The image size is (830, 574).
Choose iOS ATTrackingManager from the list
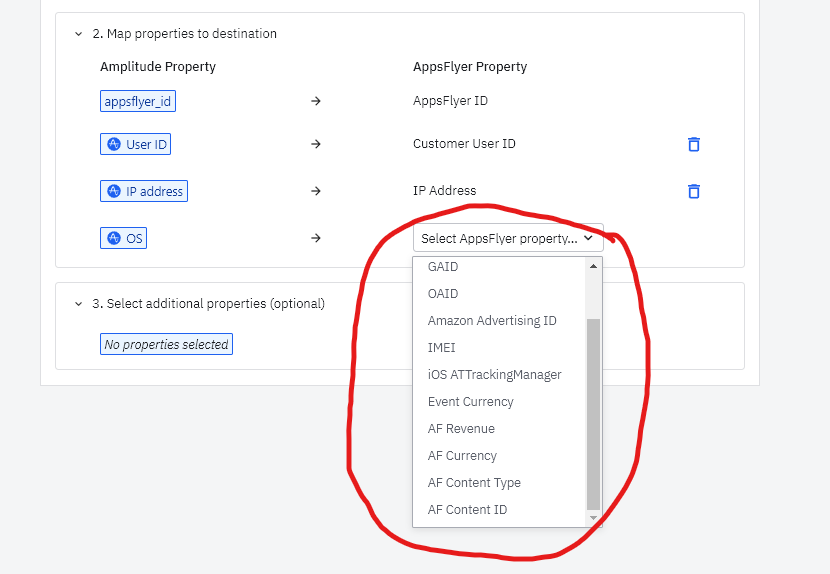click(494, 375)
